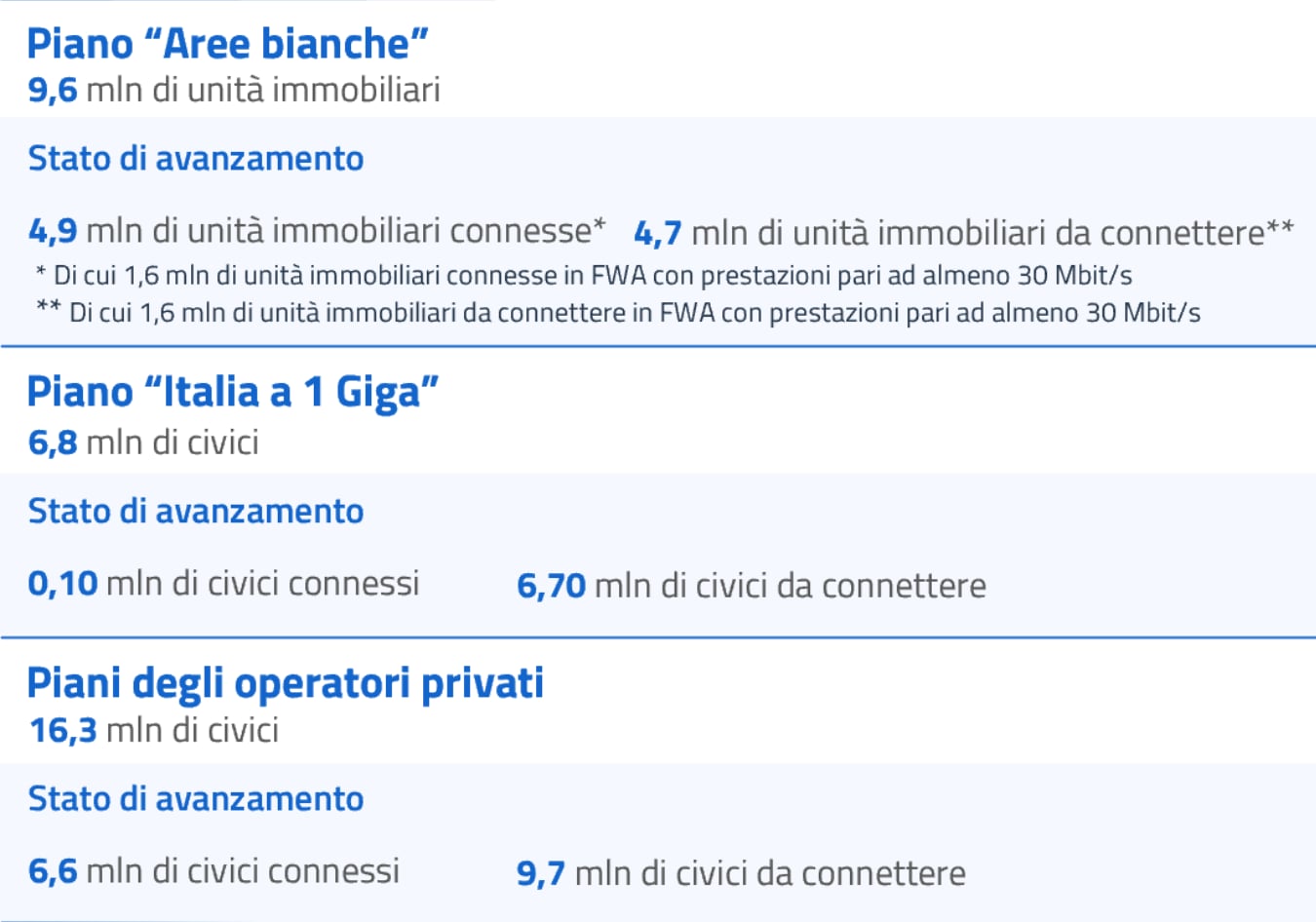Viewport: 1316px width, 922px height.
Task: Select 0,10 mln di civici connessi
Action: (224, 584)
